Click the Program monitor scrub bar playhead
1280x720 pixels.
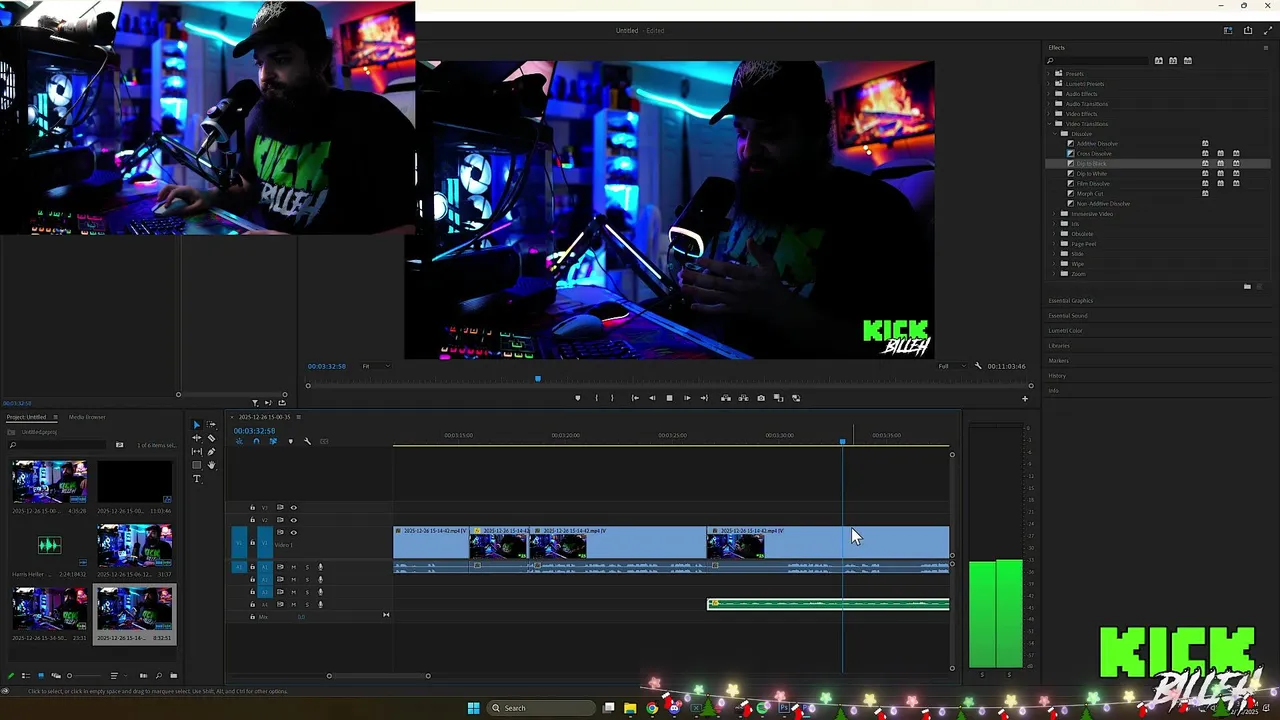click(x=538, y=379)
